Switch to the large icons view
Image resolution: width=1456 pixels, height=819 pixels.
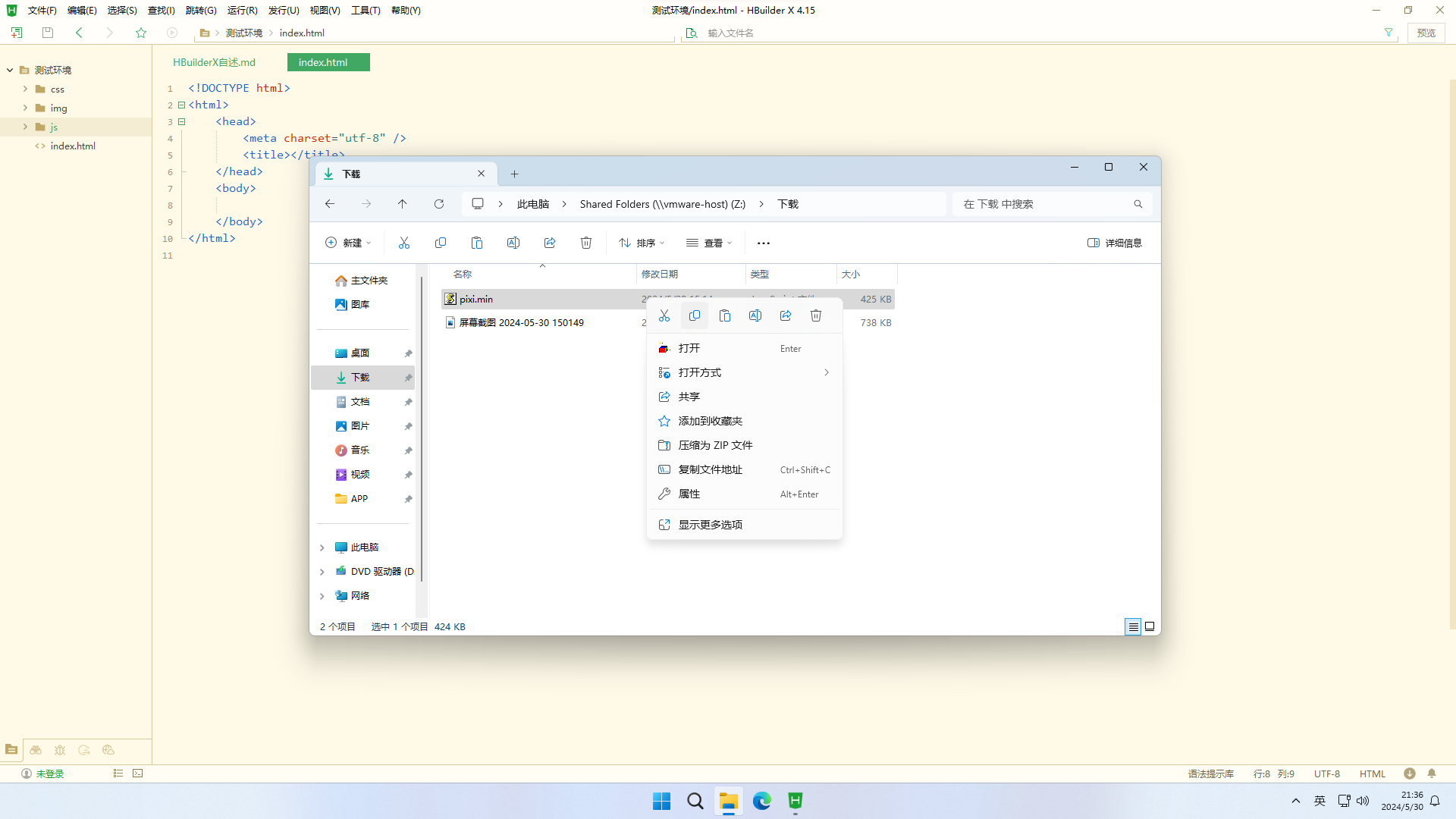coord(1150,626)
